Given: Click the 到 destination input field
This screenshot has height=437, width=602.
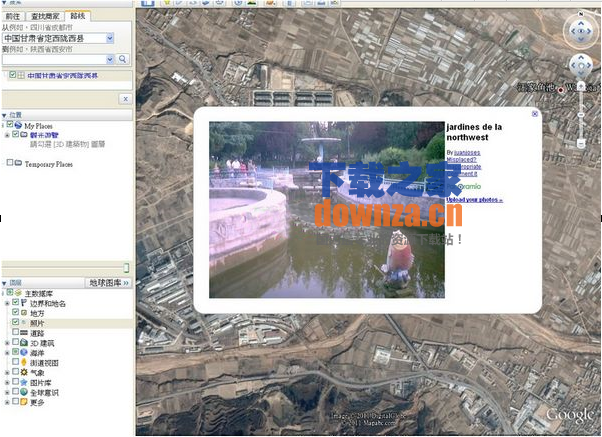Looking at the screenshot, I should coord(54,59).
